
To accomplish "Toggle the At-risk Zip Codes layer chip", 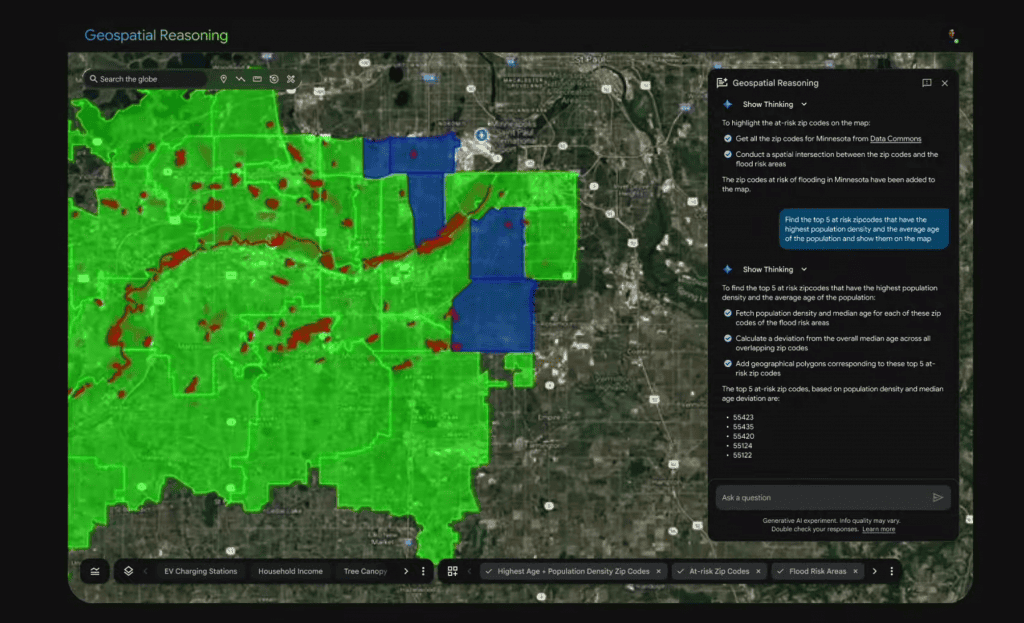I will click(x=718, y=571).
